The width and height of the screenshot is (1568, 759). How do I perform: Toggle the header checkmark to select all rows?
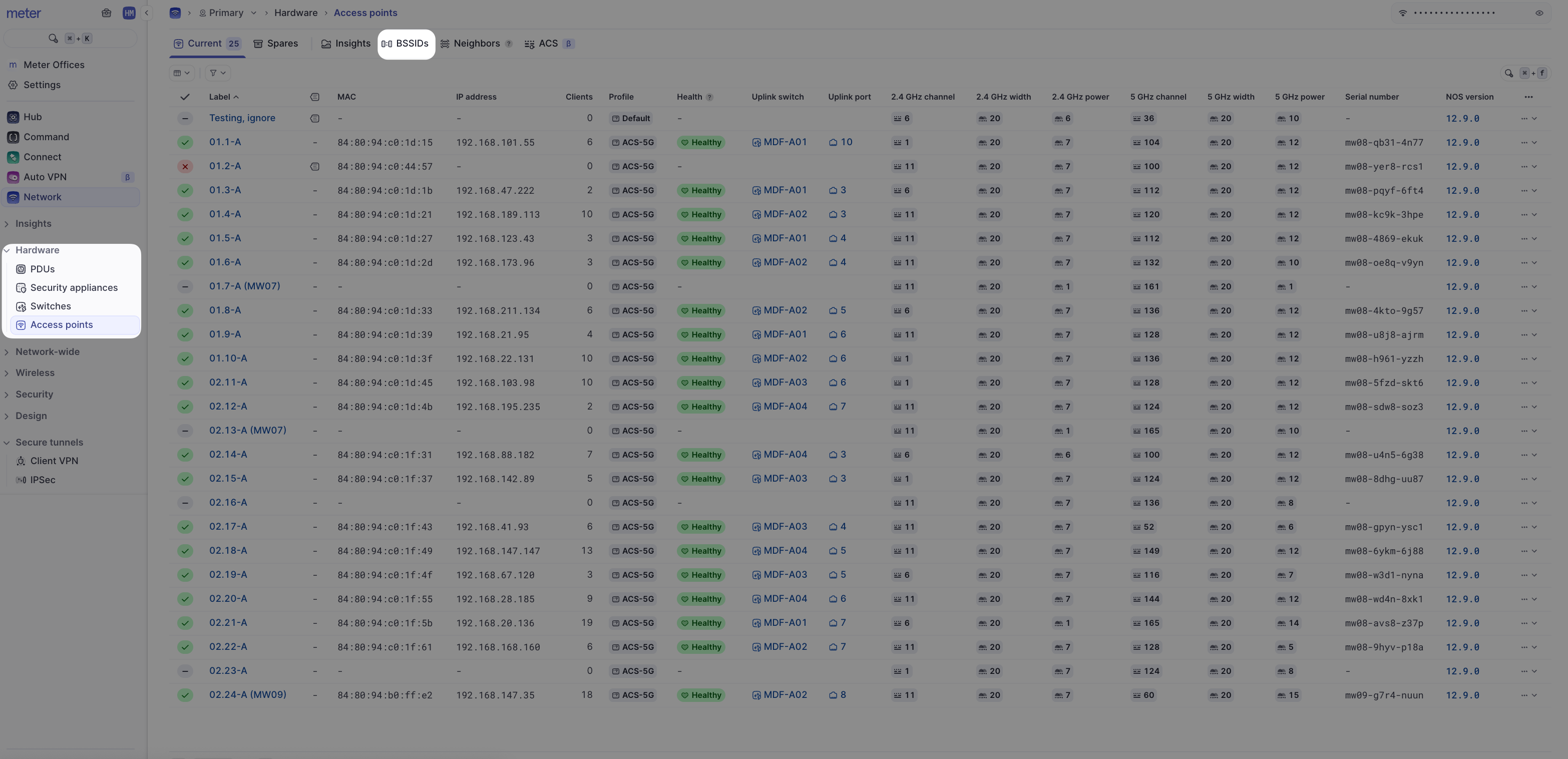[x=186, y=96]
